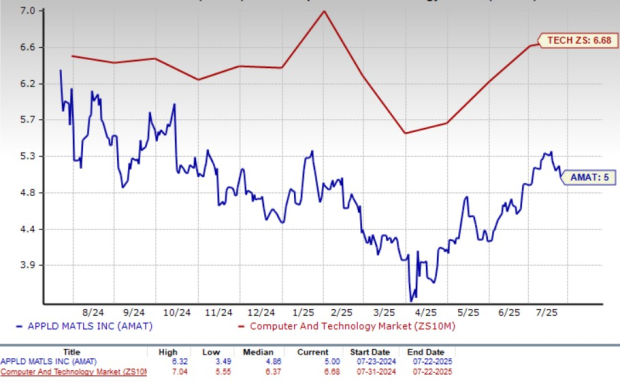Click the 7.0 y-axis label
620x390 pixels.
pos(27,11)
